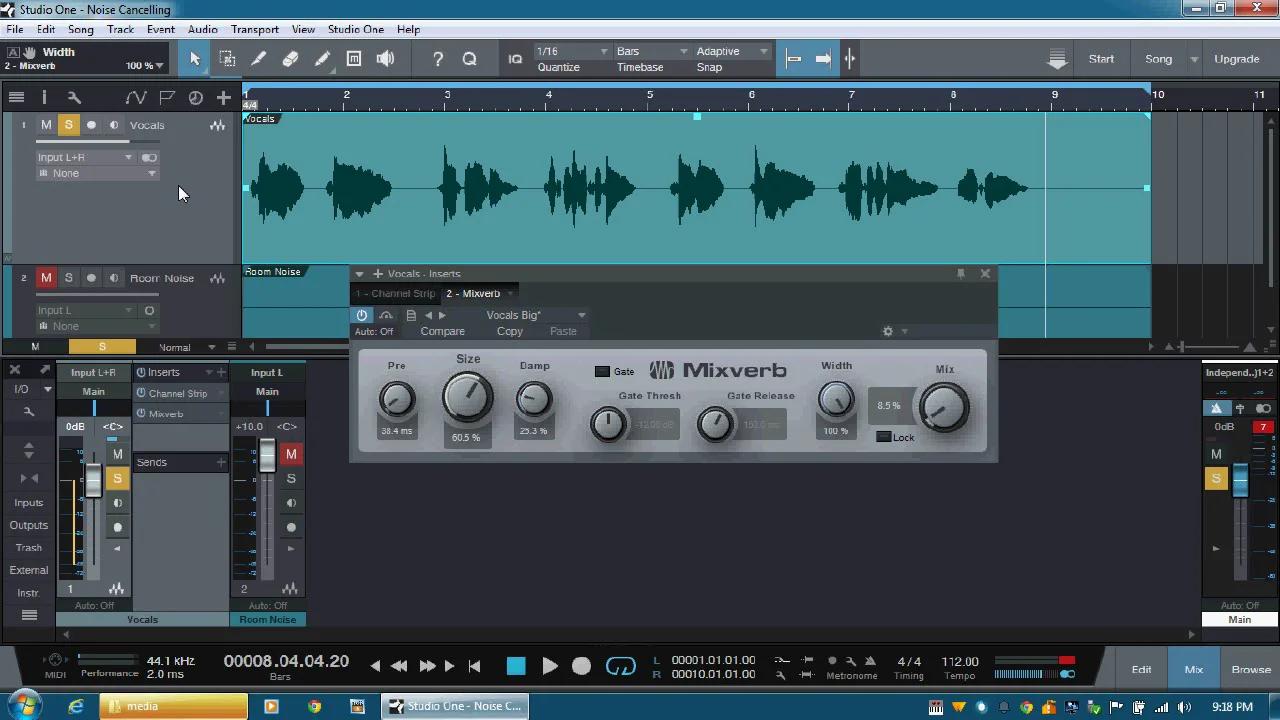Select the Eraser tool

pyautogui.click(x=290, y=58)
